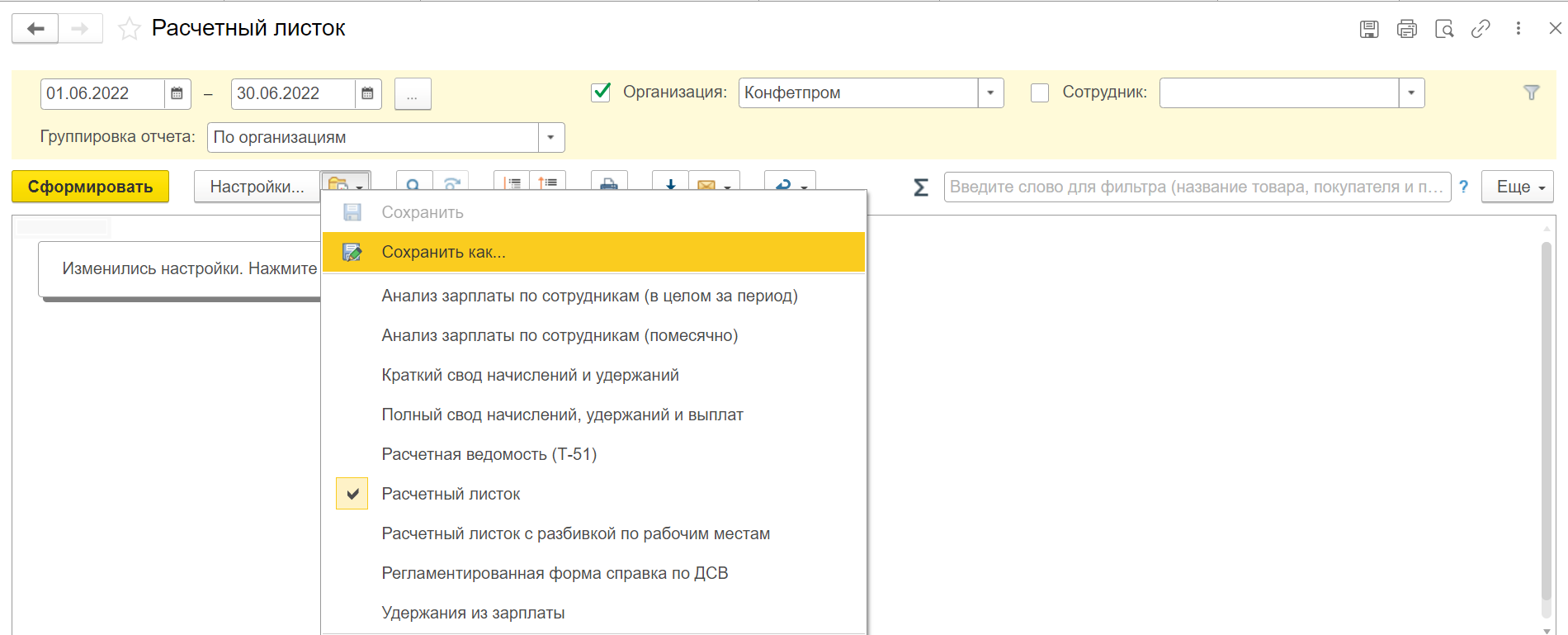Copy link with the chain icon
Viewport: 1568px width, 635px height.
click(x=1481, y=29)
